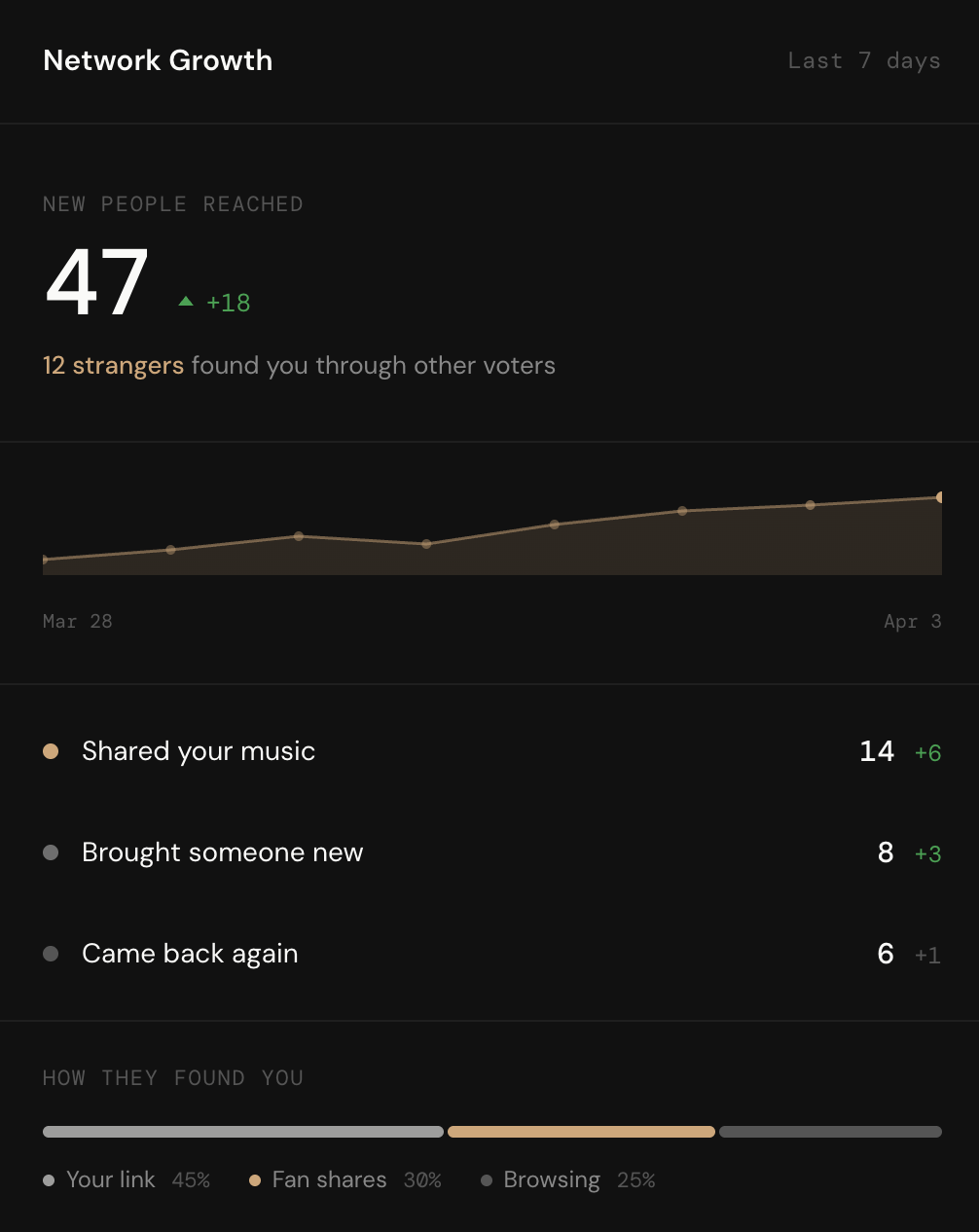Select the highest data point on the growth chart
Screen dimensions: 979x1232
click(x=938, y=496)
